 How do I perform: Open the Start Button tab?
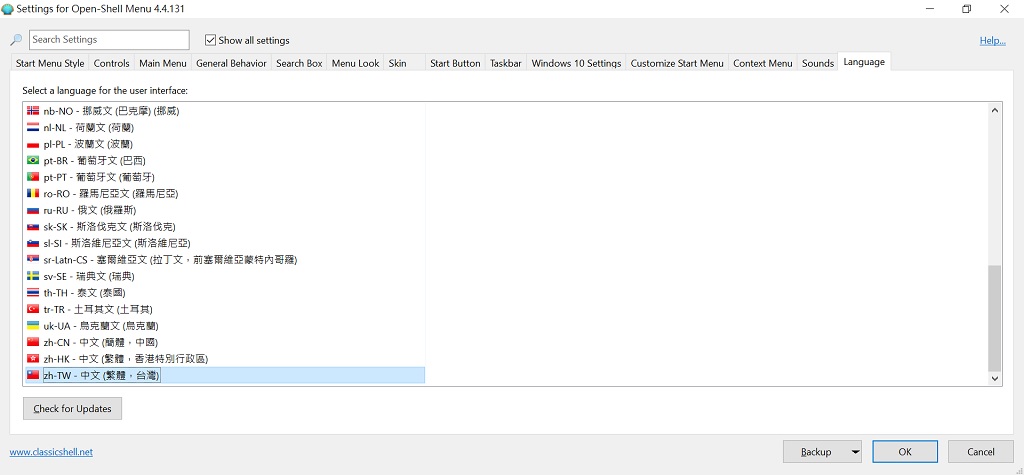click(x=455, y=63)
